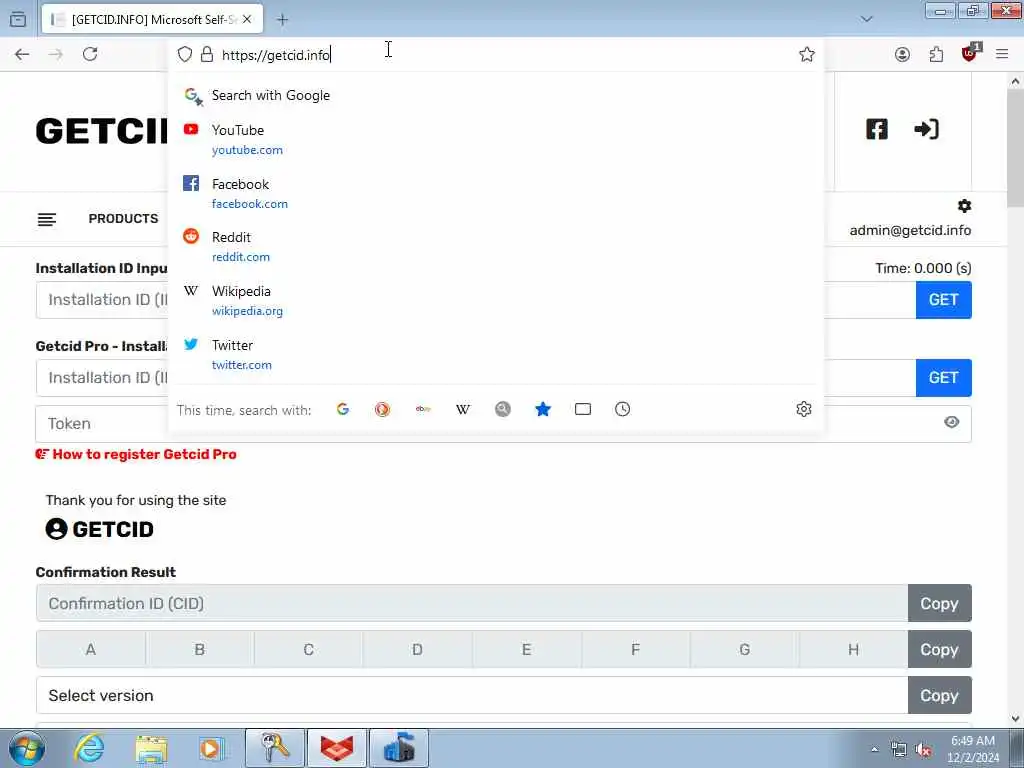
Task: Expand the list all tabs chevron
Action: tap(867, 19)
